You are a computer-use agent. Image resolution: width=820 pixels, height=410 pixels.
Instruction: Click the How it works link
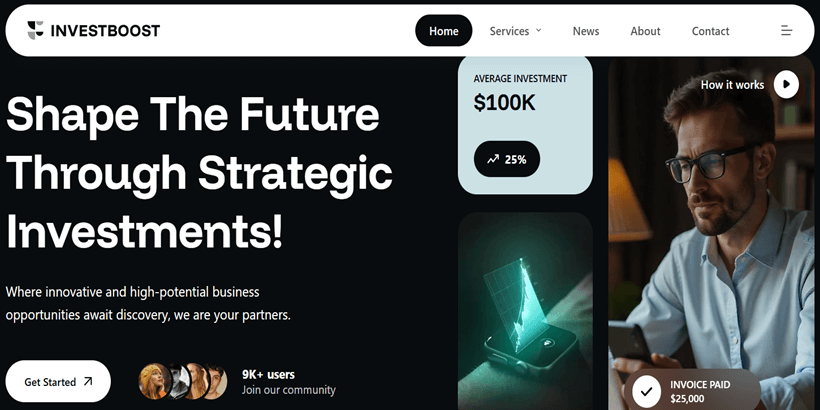click(x=732, y=85)
